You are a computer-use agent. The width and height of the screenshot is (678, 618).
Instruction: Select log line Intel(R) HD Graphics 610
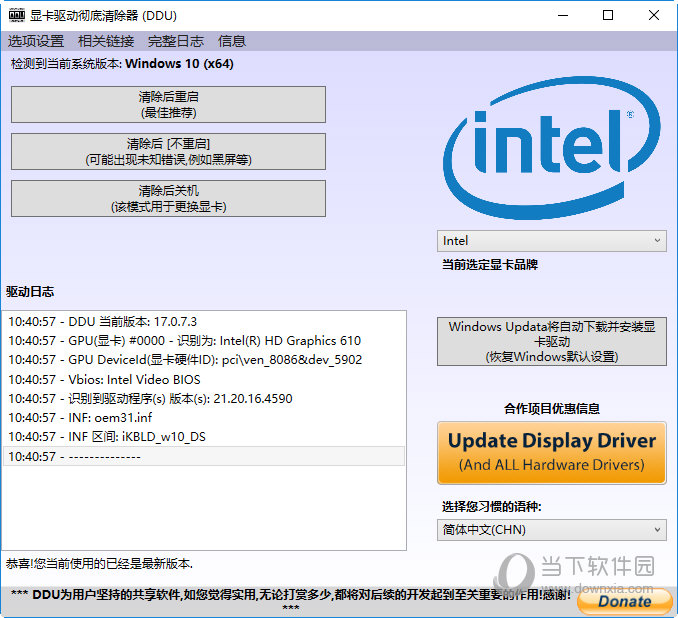(x=204, y=341)
